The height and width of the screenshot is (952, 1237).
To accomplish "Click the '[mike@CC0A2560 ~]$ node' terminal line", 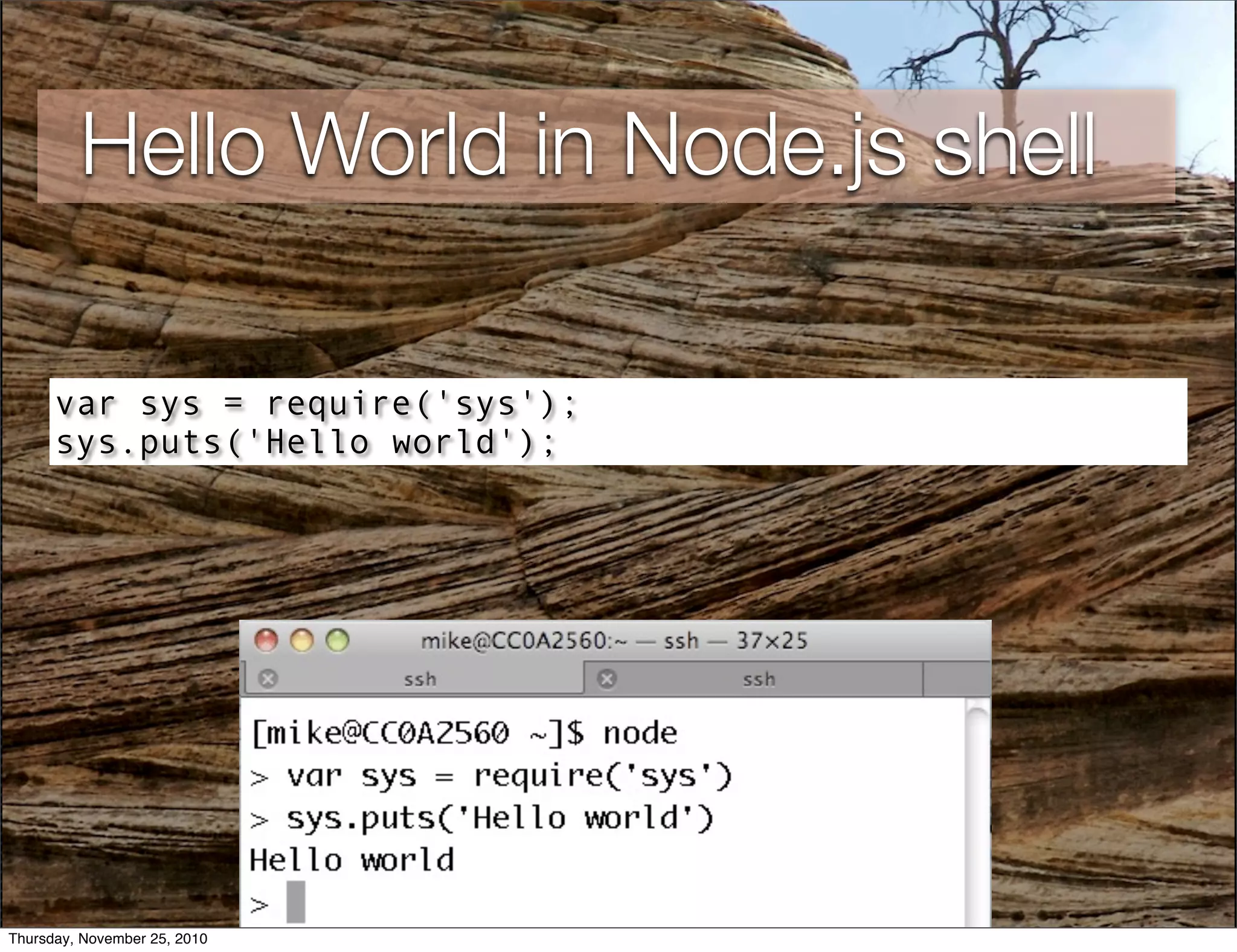I will tap(464, 734).
